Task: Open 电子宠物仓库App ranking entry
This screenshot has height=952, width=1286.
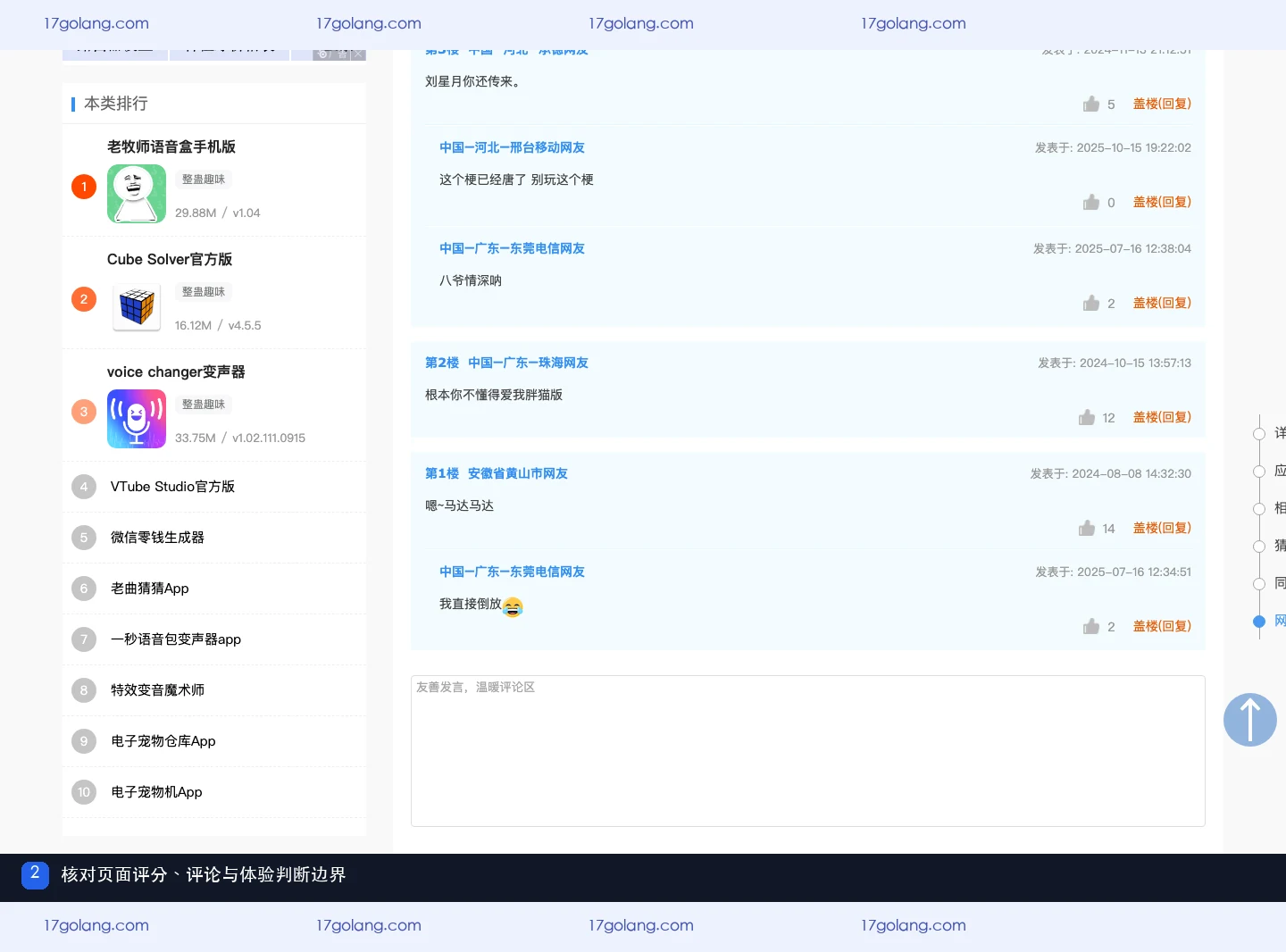Action: 163,741
